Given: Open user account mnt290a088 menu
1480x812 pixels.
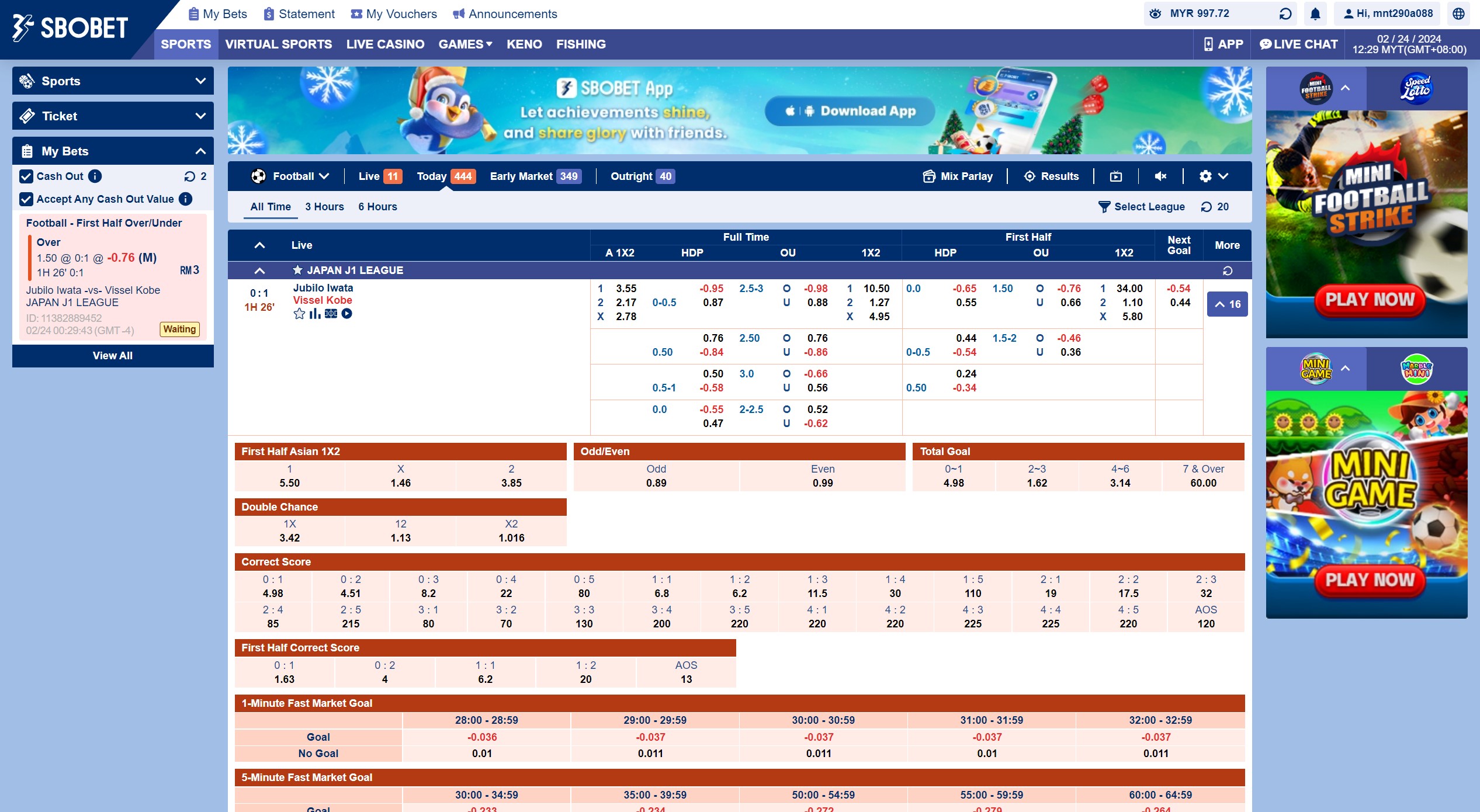Looking at the screenshot, I should click(1387, 13).
